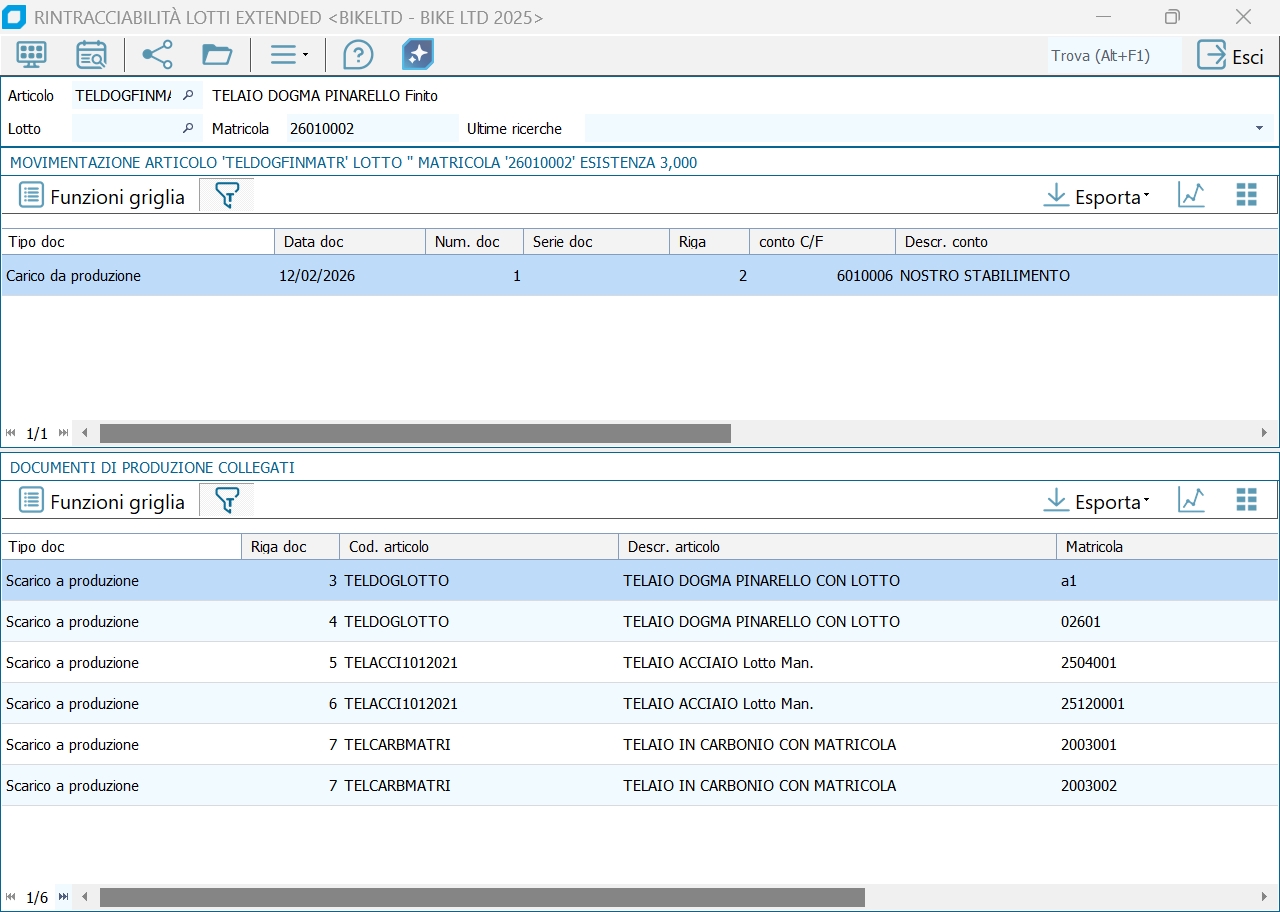This screenshot has width=1280, height=912.
Task: Open Funzioni griglia in upper grid
Action: pyautogui.click(x=102, y=197)
